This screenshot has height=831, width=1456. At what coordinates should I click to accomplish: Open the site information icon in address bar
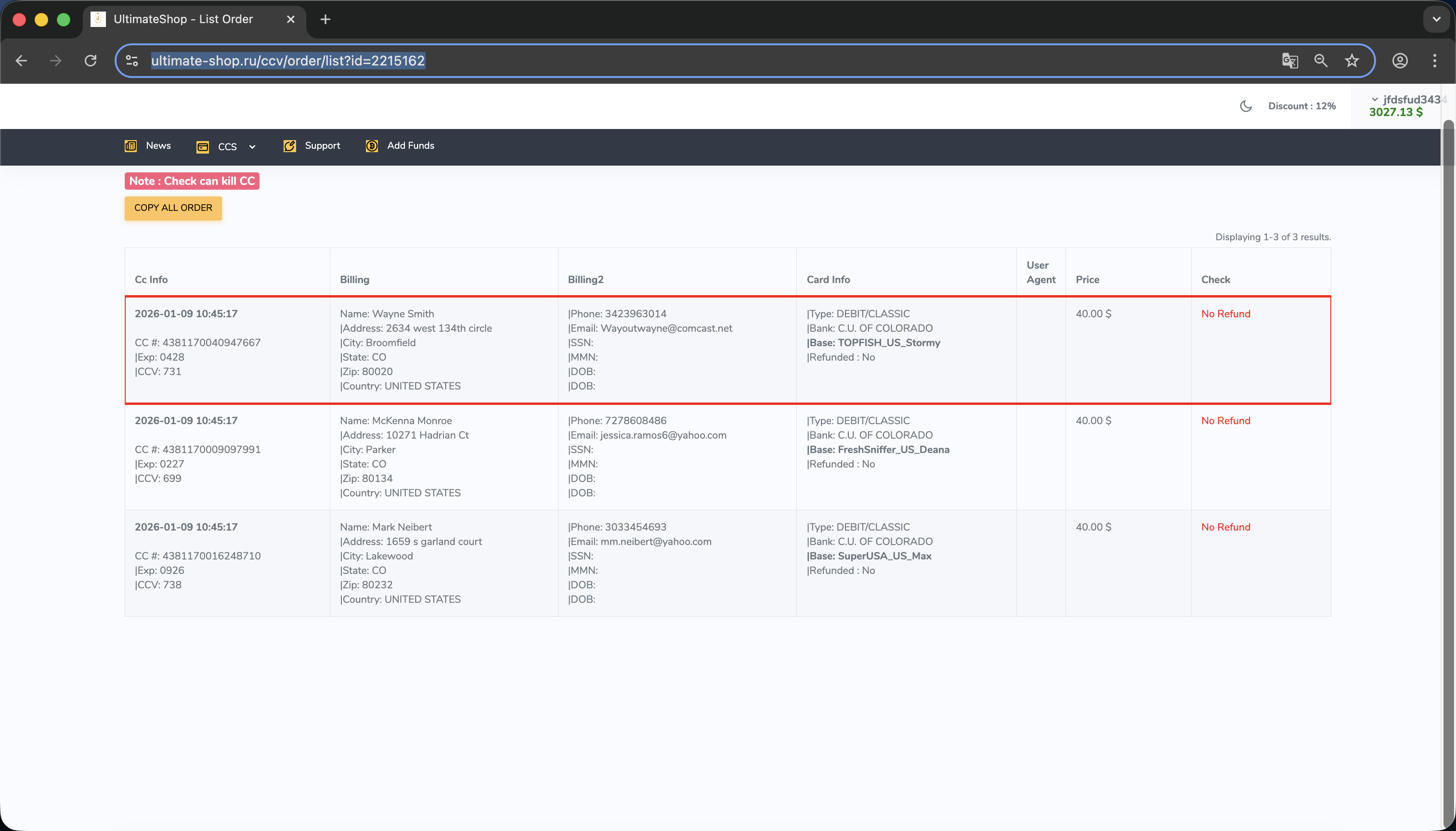click(132, 61)
